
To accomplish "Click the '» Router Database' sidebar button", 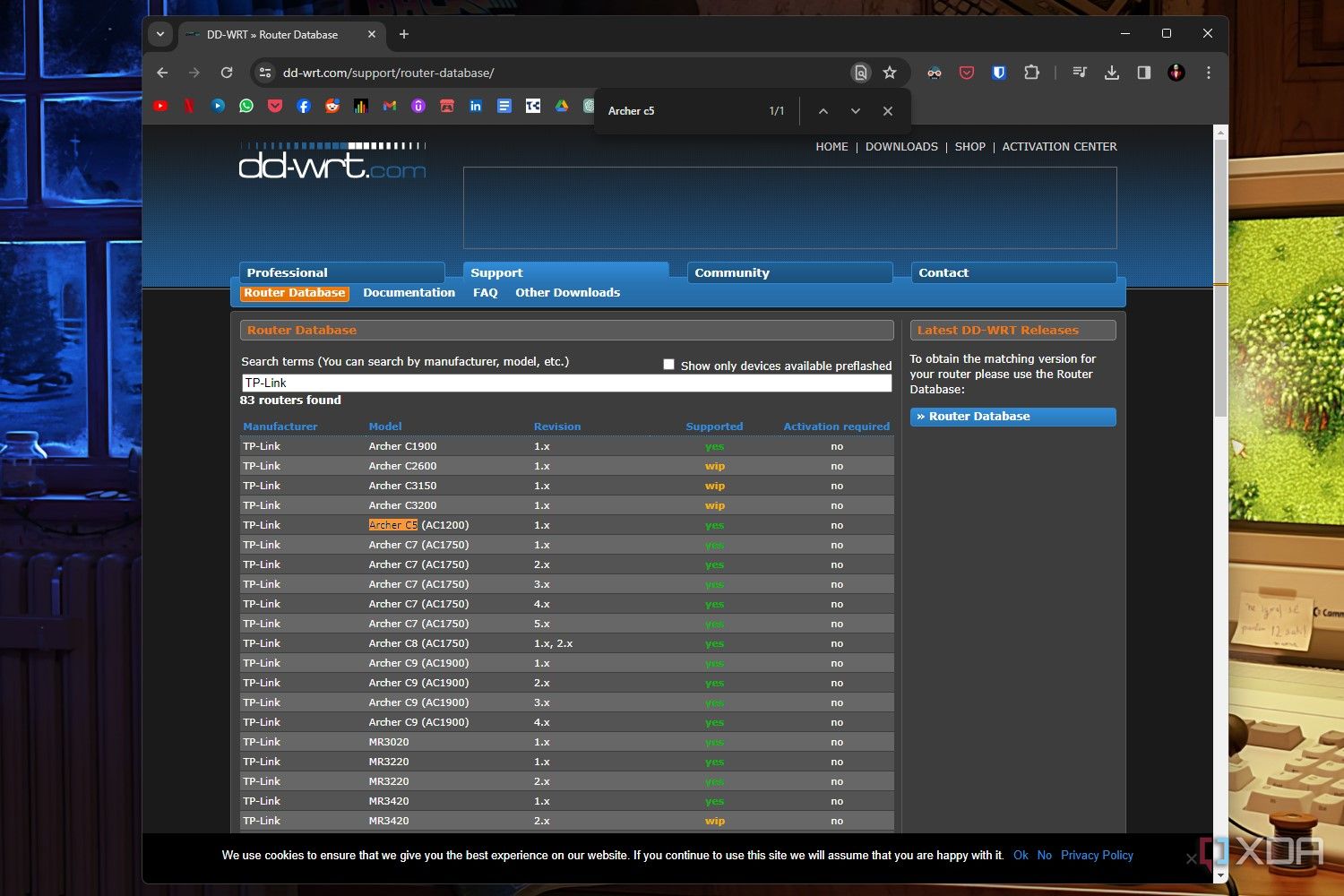I will pos(1013,417).
